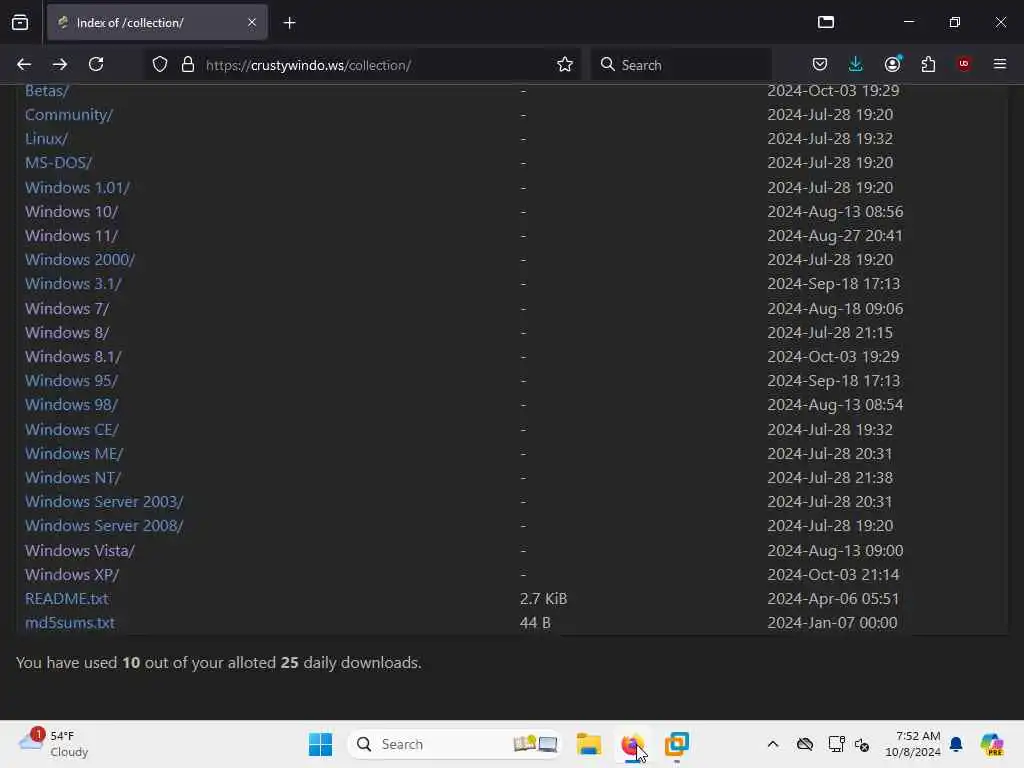Open the Betas/ directory link
Viewport: 1024px width, 768px height.
(47, 91)
